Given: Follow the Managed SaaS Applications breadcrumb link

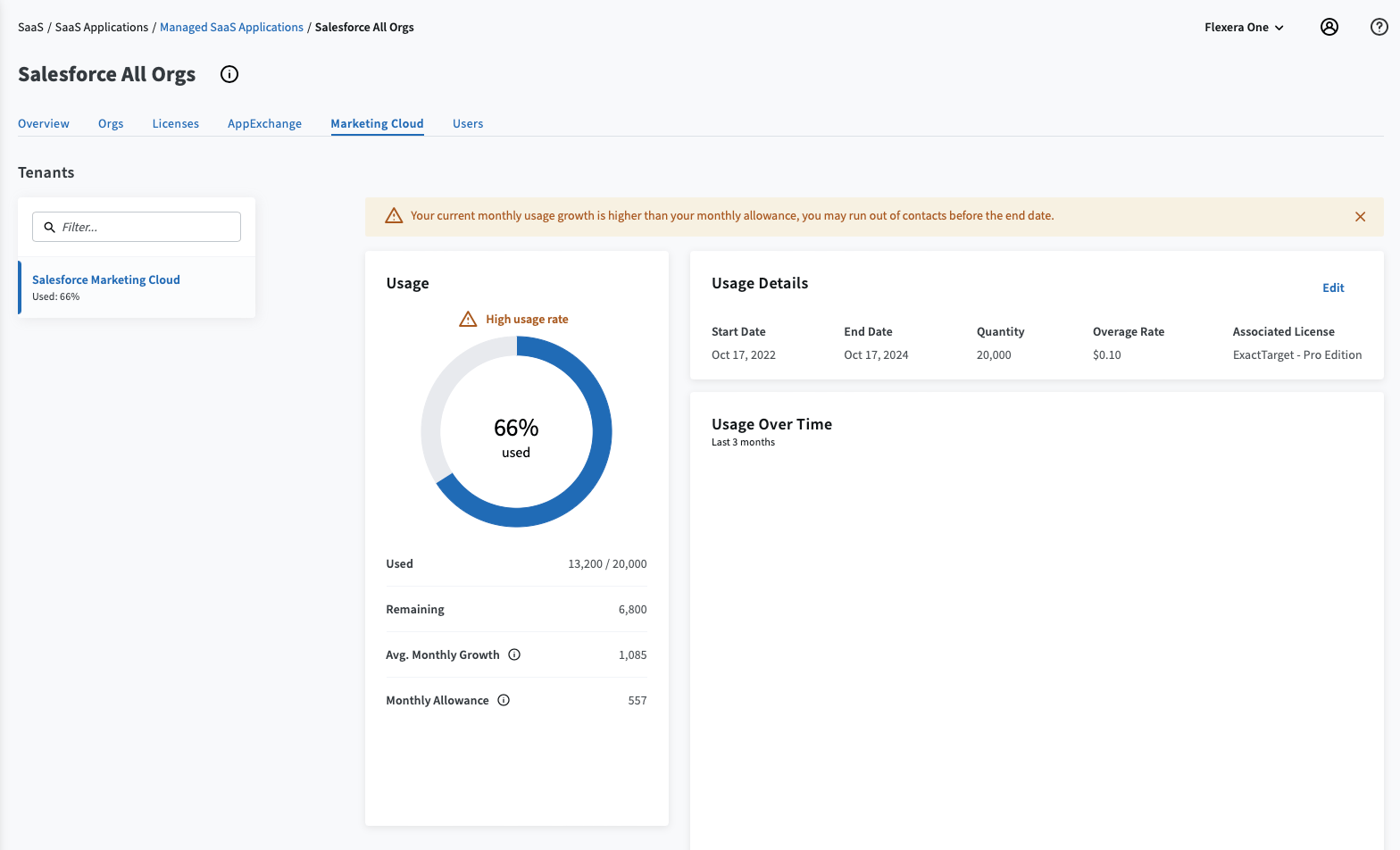Looking at the screenshot, I should 231,28.
